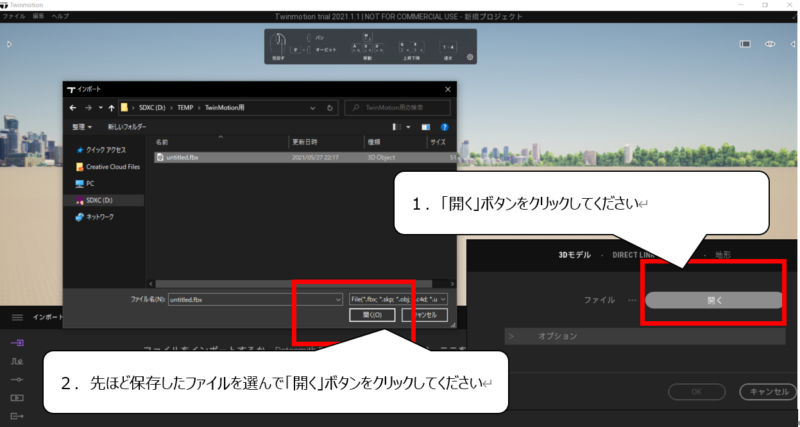Click the viewport settings icon left of eye
The height and width of the screenshot is (427, 800).
pos(745,44)
